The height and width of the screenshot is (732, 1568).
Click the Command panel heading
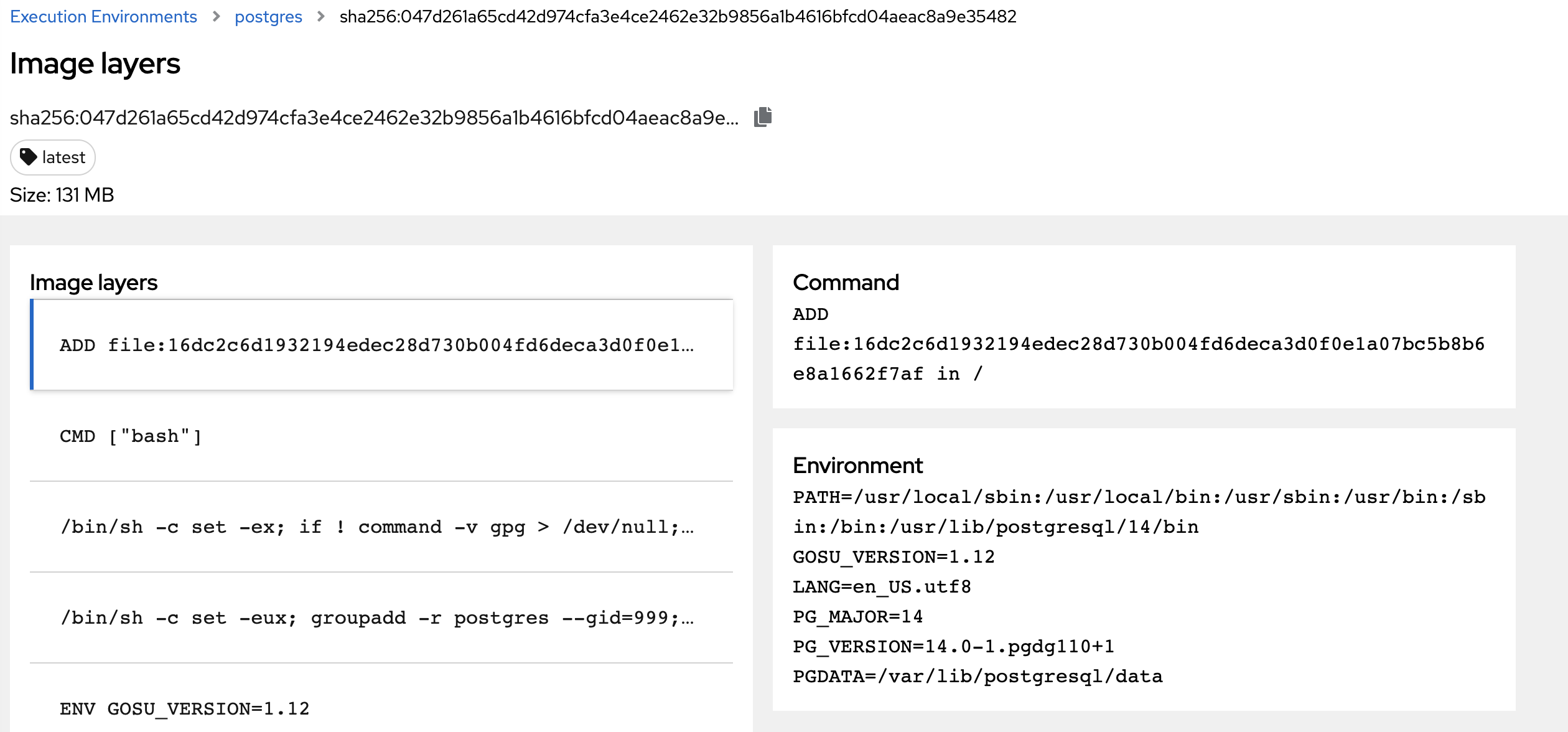coord(846,283)
